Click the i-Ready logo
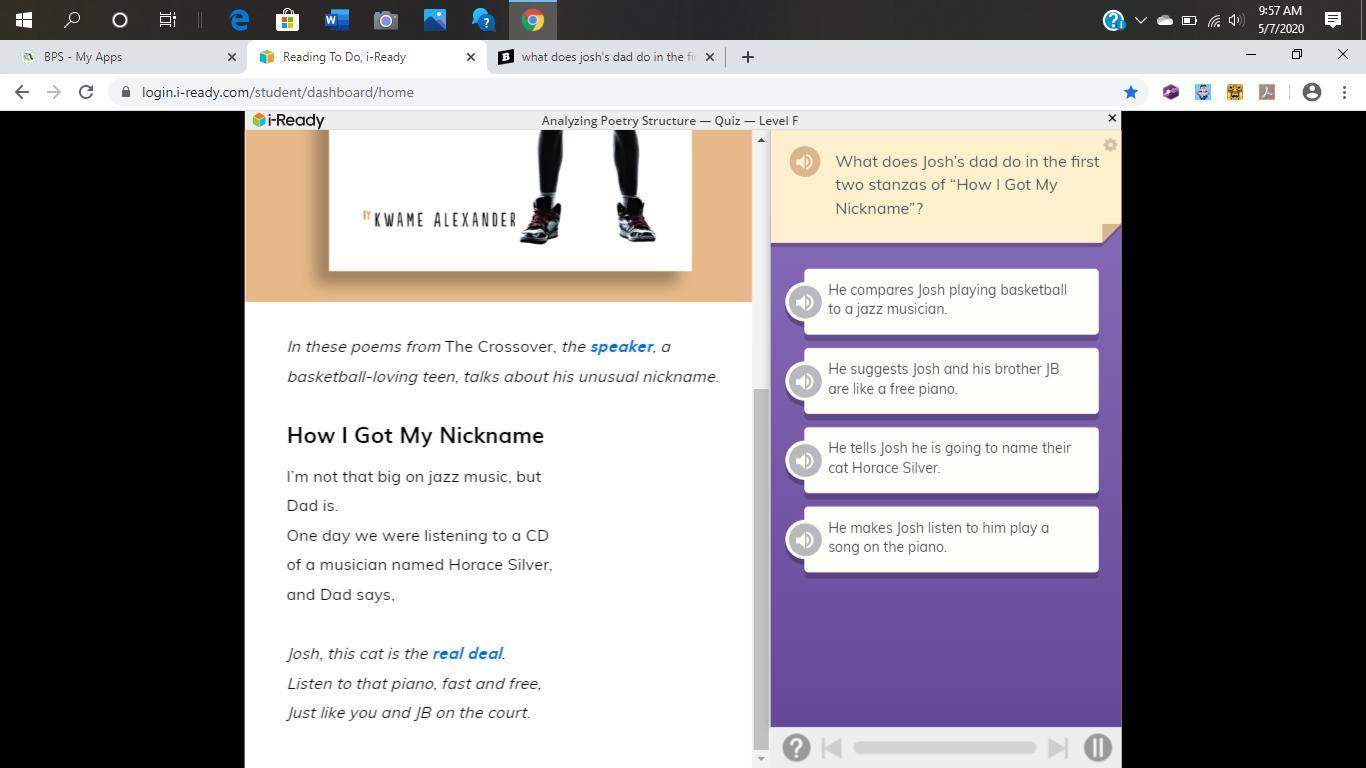This screenshot has width=1366, height=768. coord(288,120)
